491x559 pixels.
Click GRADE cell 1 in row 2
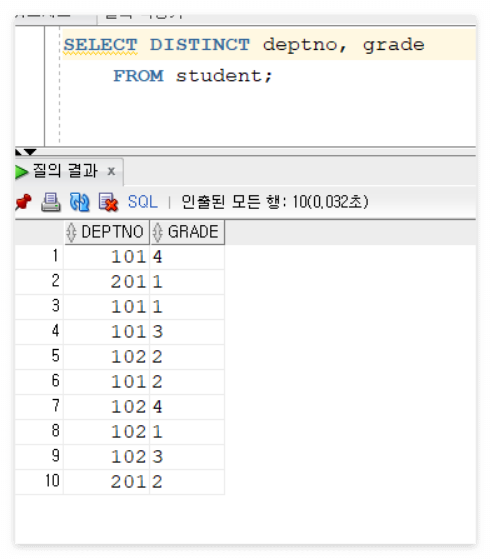click(187, 282)
